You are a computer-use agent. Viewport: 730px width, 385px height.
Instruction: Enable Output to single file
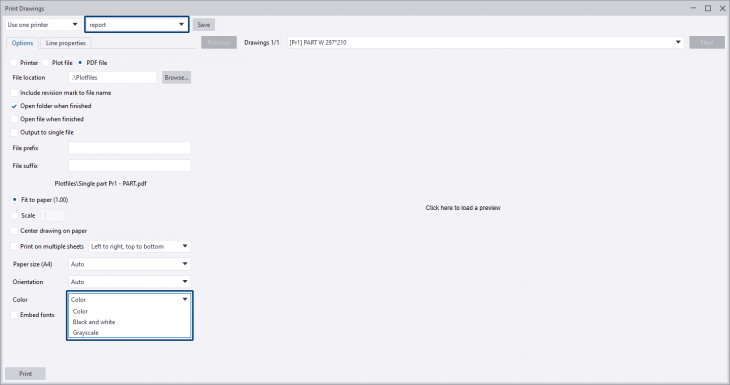(x=14, y=132)
